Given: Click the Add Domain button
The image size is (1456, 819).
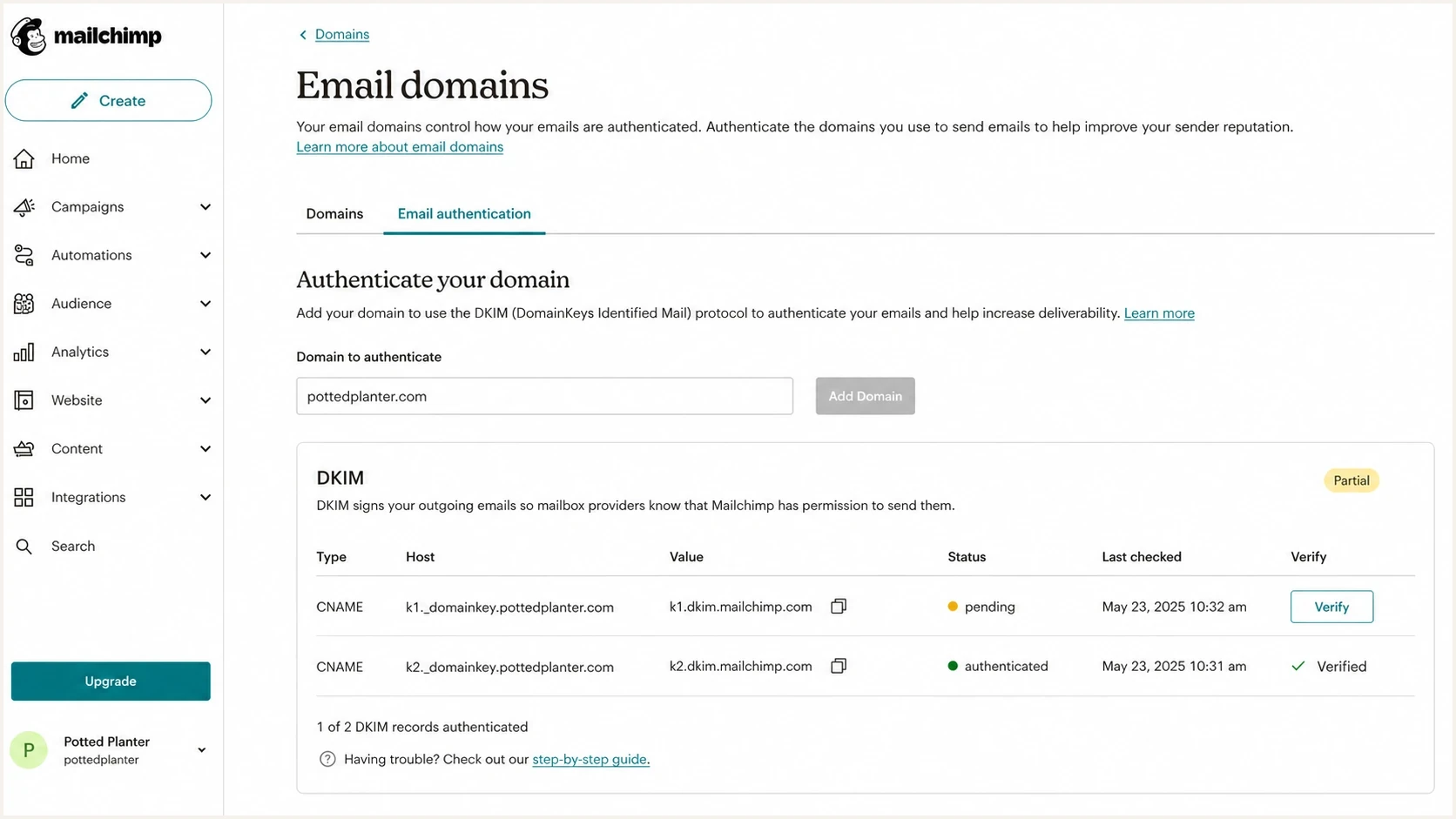Looking at the screenshot, I should click(x=865, y=396).
